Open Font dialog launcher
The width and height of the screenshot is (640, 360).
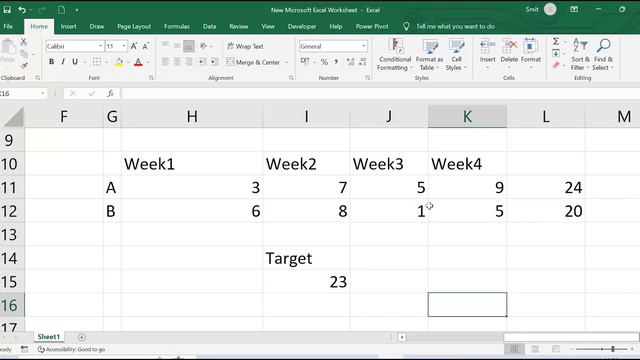coord(151,78)
